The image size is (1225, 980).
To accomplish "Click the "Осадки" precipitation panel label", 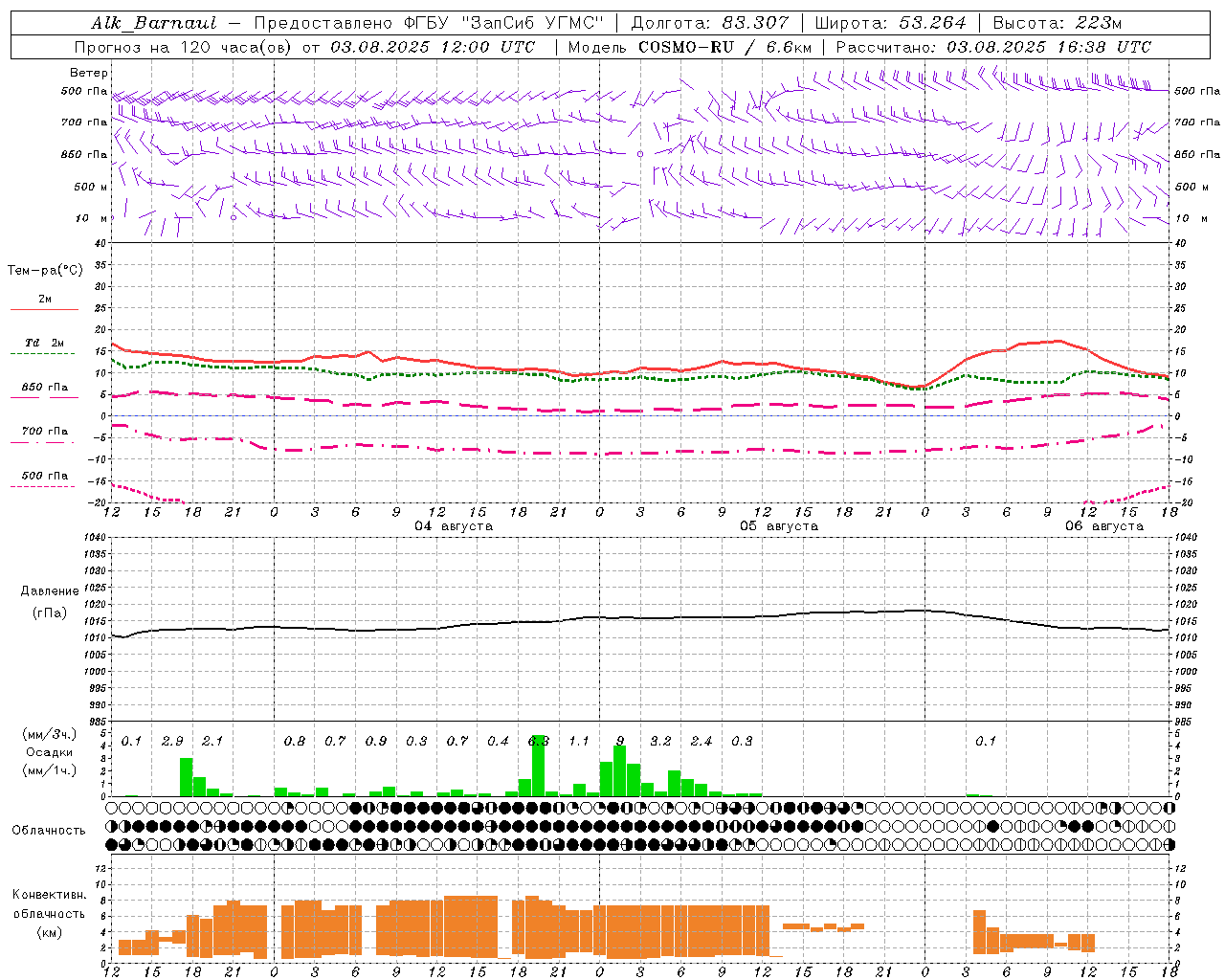I will click(x=49, y=752).
